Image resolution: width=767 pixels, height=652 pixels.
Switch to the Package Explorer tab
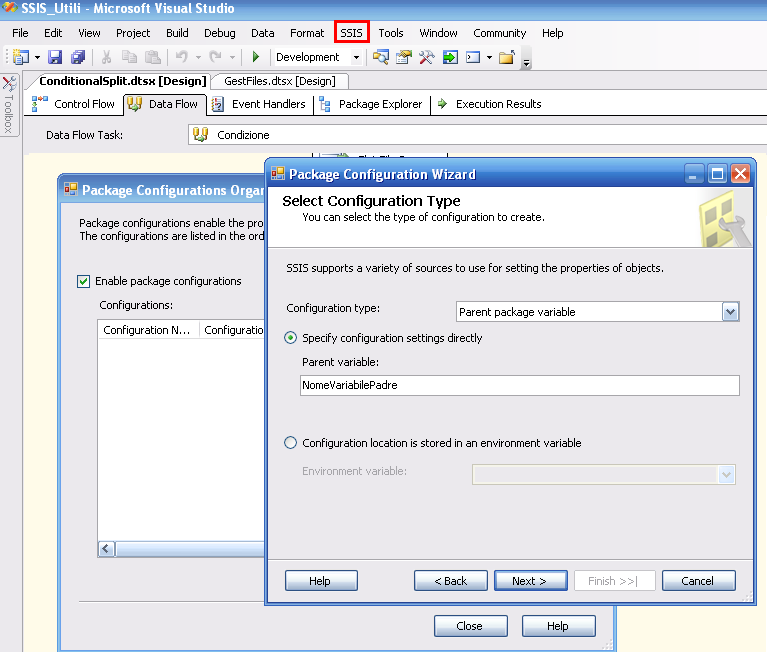(x=371, y=104)
